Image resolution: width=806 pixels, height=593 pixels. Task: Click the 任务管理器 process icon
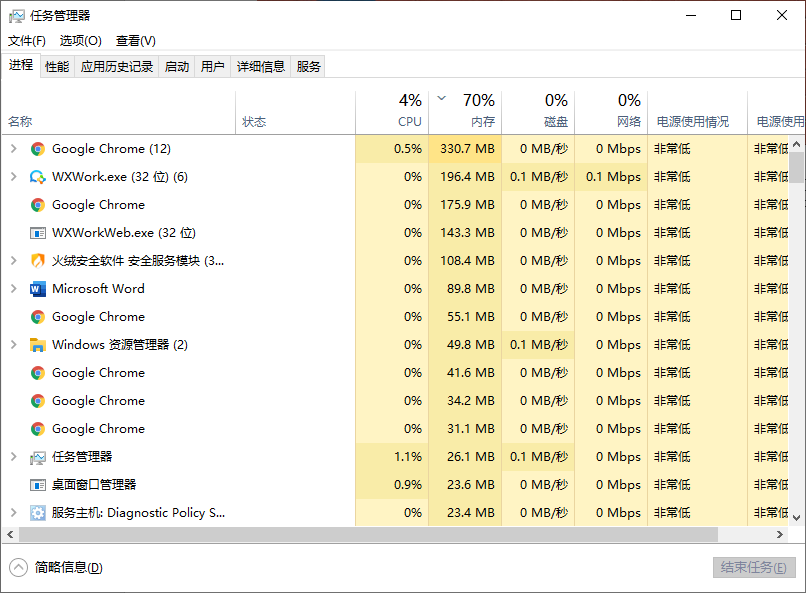click(37, 456)
